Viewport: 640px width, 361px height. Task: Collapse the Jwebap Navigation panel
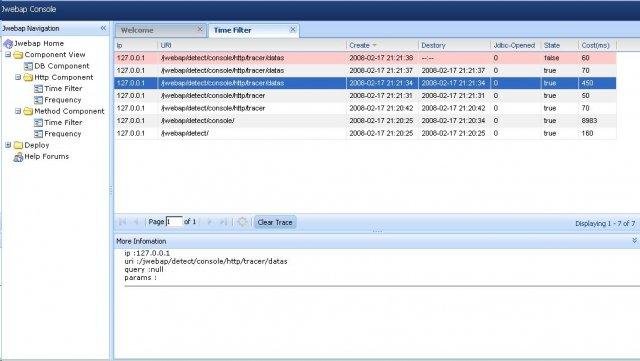[103, 28]
